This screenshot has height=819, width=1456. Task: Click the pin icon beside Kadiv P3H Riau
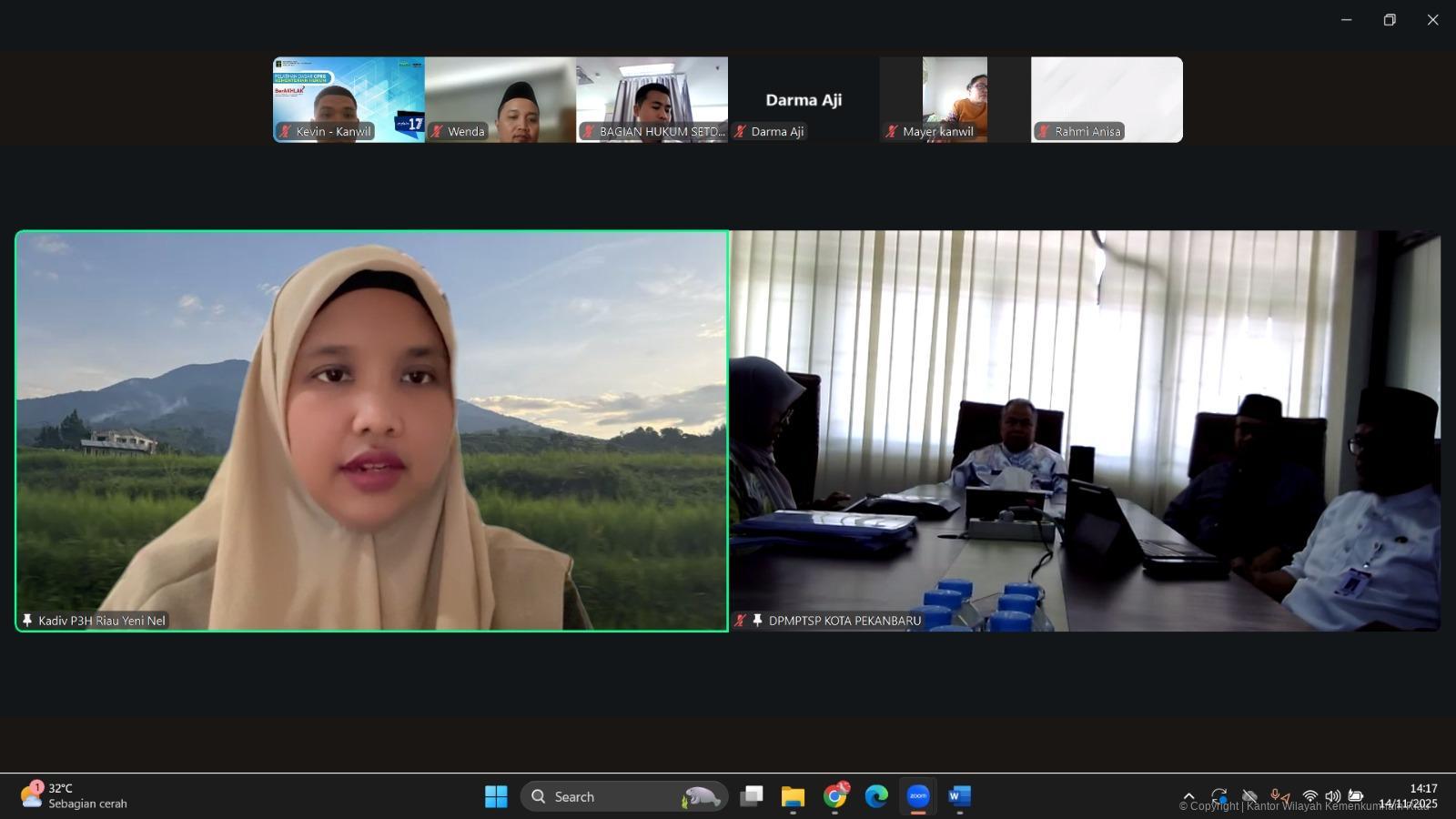click(x=27, y=621)
